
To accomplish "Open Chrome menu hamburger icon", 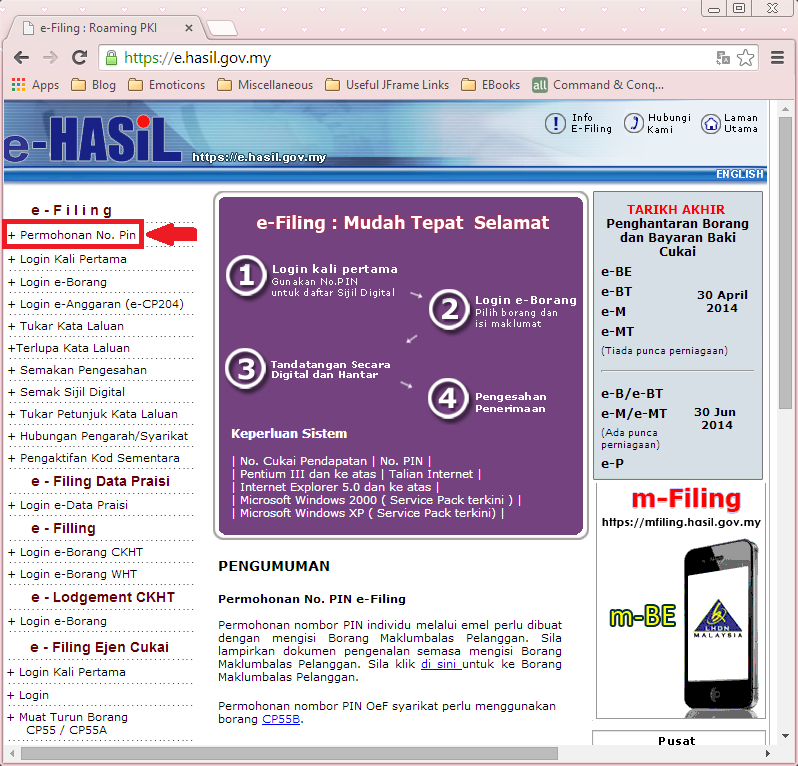I will tap(777, 58).
